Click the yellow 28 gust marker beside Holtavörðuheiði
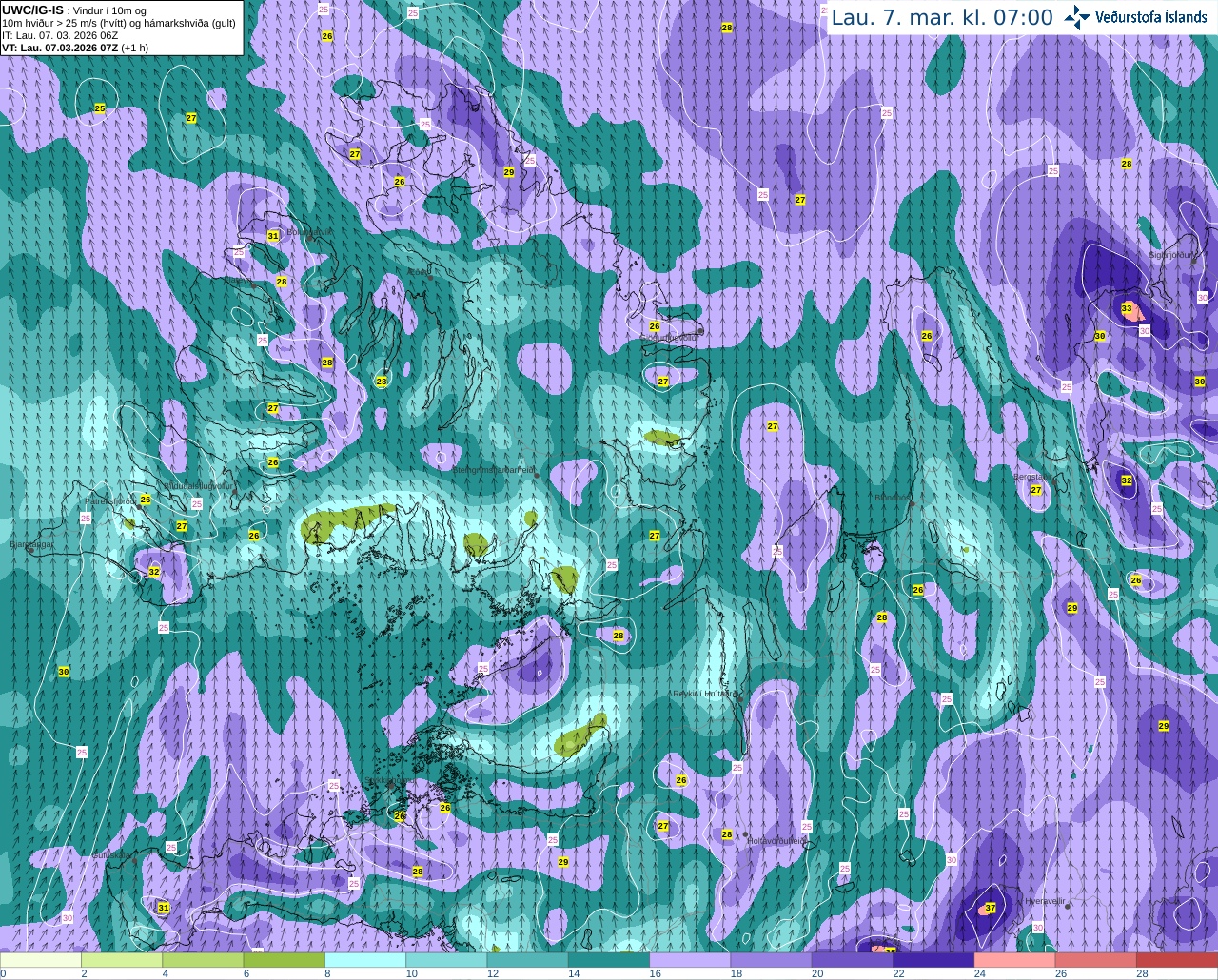 point(727,834)
